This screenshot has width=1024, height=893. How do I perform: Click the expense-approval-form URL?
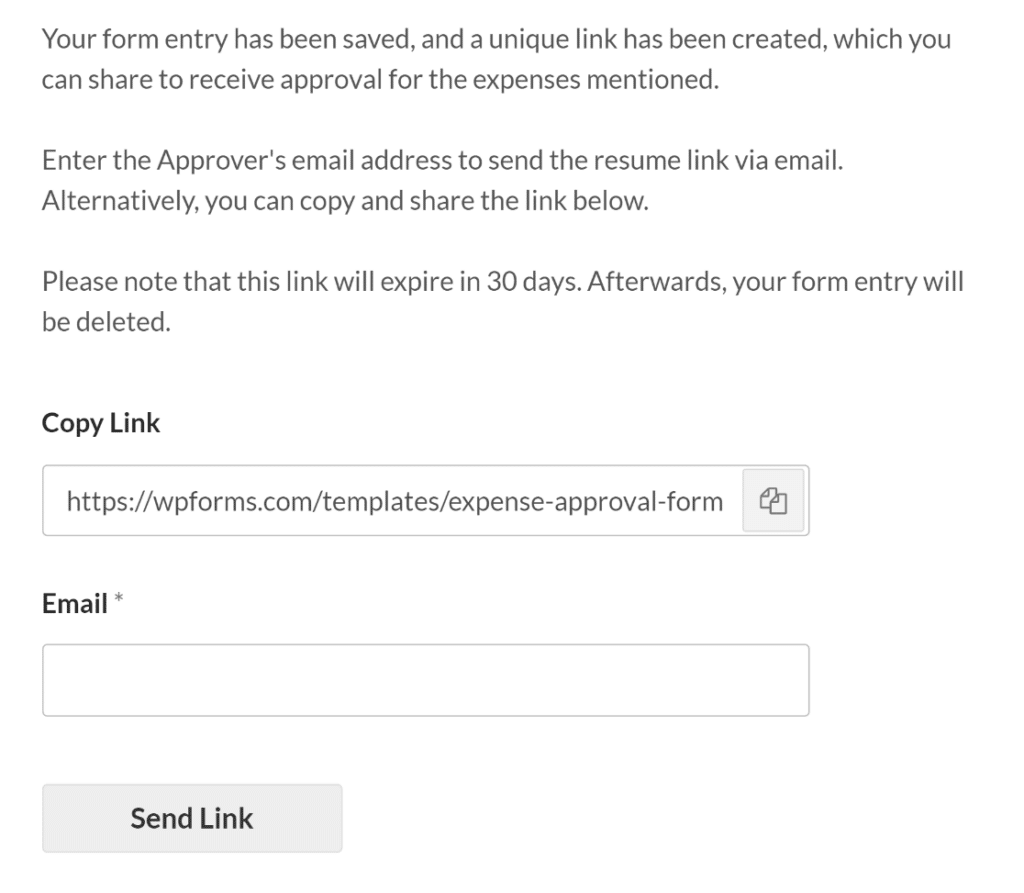395,500
